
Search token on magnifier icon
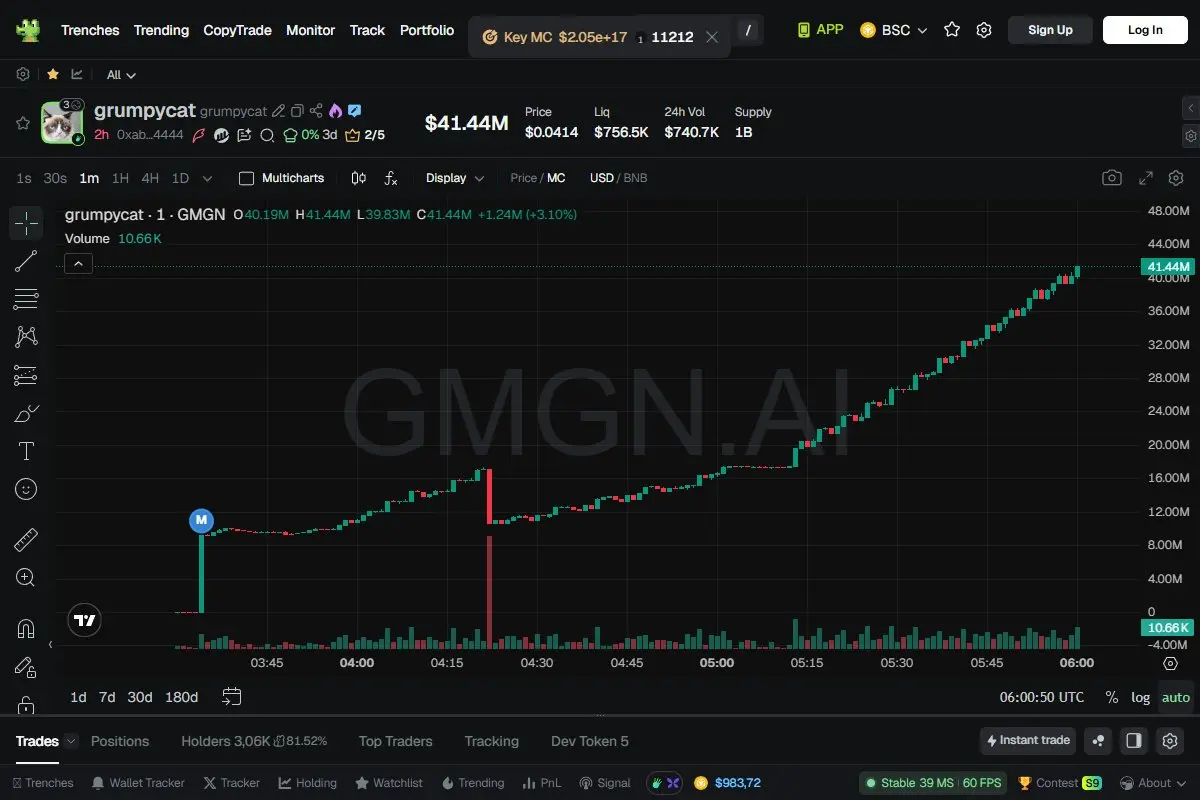pos(267,135)
